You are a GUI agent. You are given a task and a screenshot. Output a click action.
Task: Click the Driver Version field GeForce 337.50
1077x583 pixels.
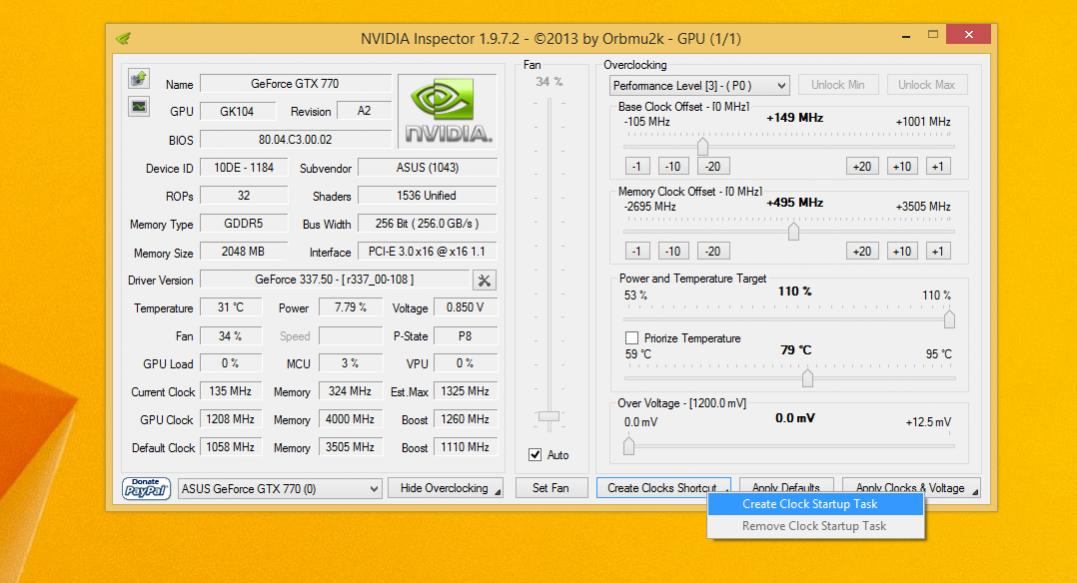click(x=335, y=279)
